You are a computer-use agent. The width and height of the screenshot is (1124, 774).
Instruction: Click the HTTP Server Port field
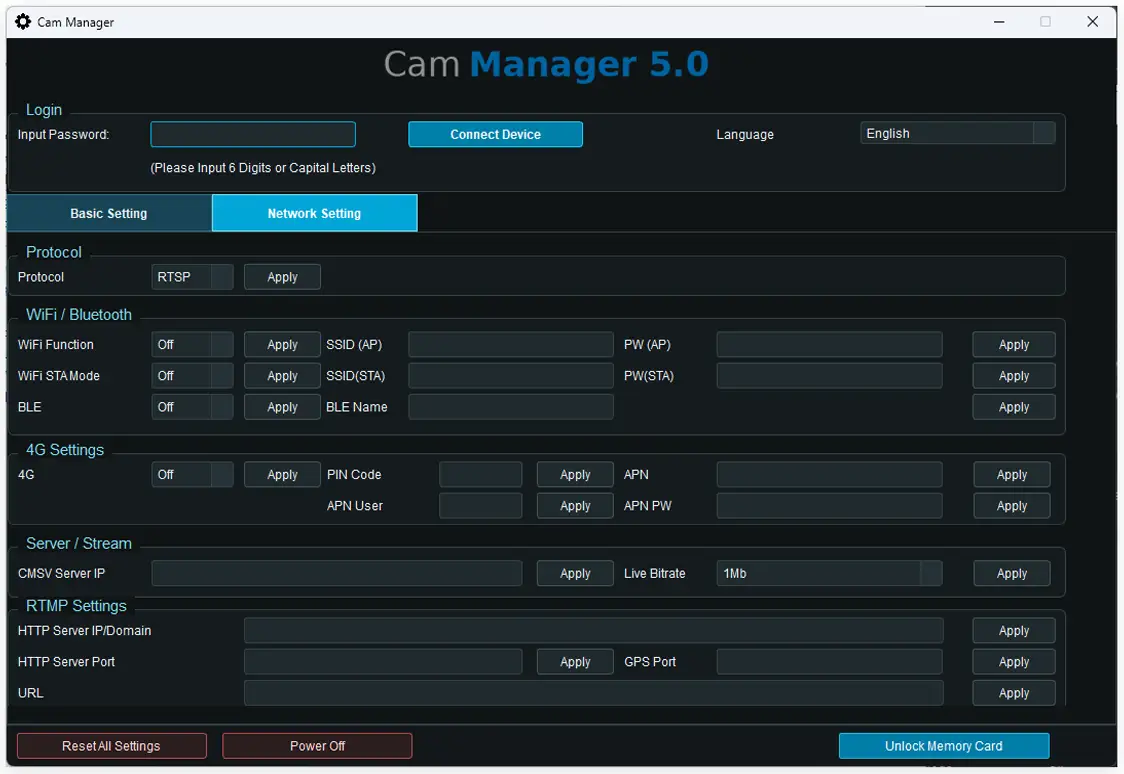[384, 662]
